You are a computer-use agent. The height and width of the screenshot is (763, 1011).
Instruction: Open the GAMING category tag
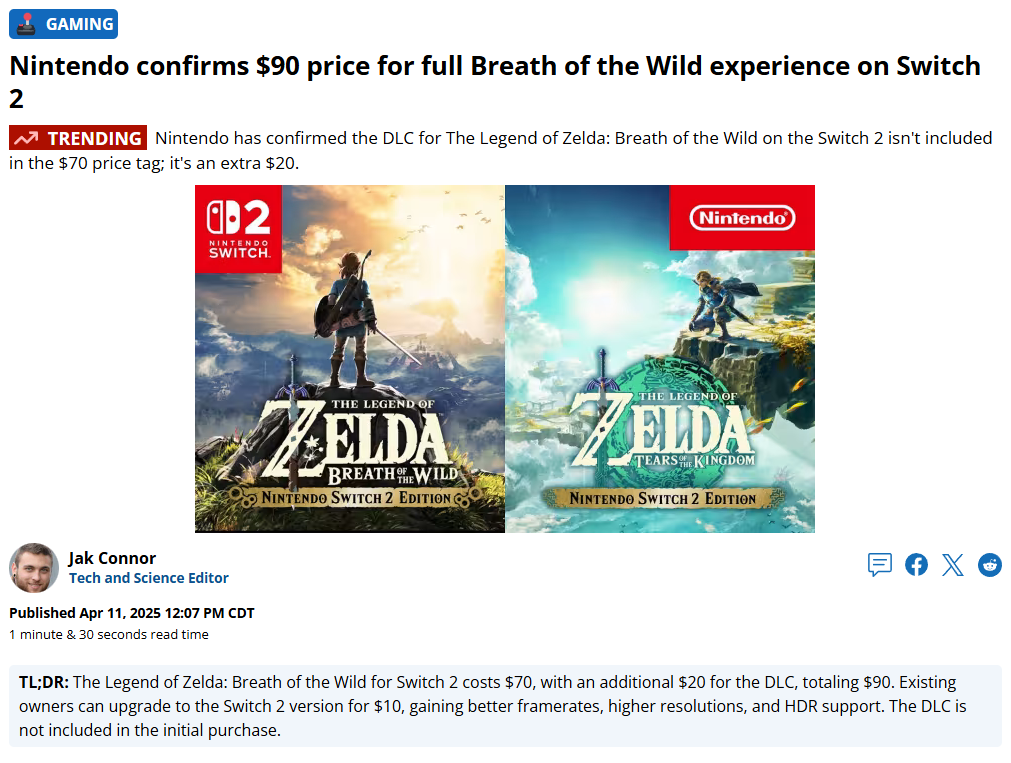coord(63,24)
